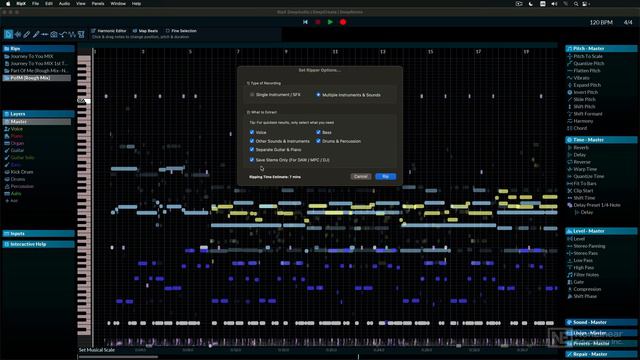
Task: Open the View menu
Action: pyautogui.click(x=81, y=4)
